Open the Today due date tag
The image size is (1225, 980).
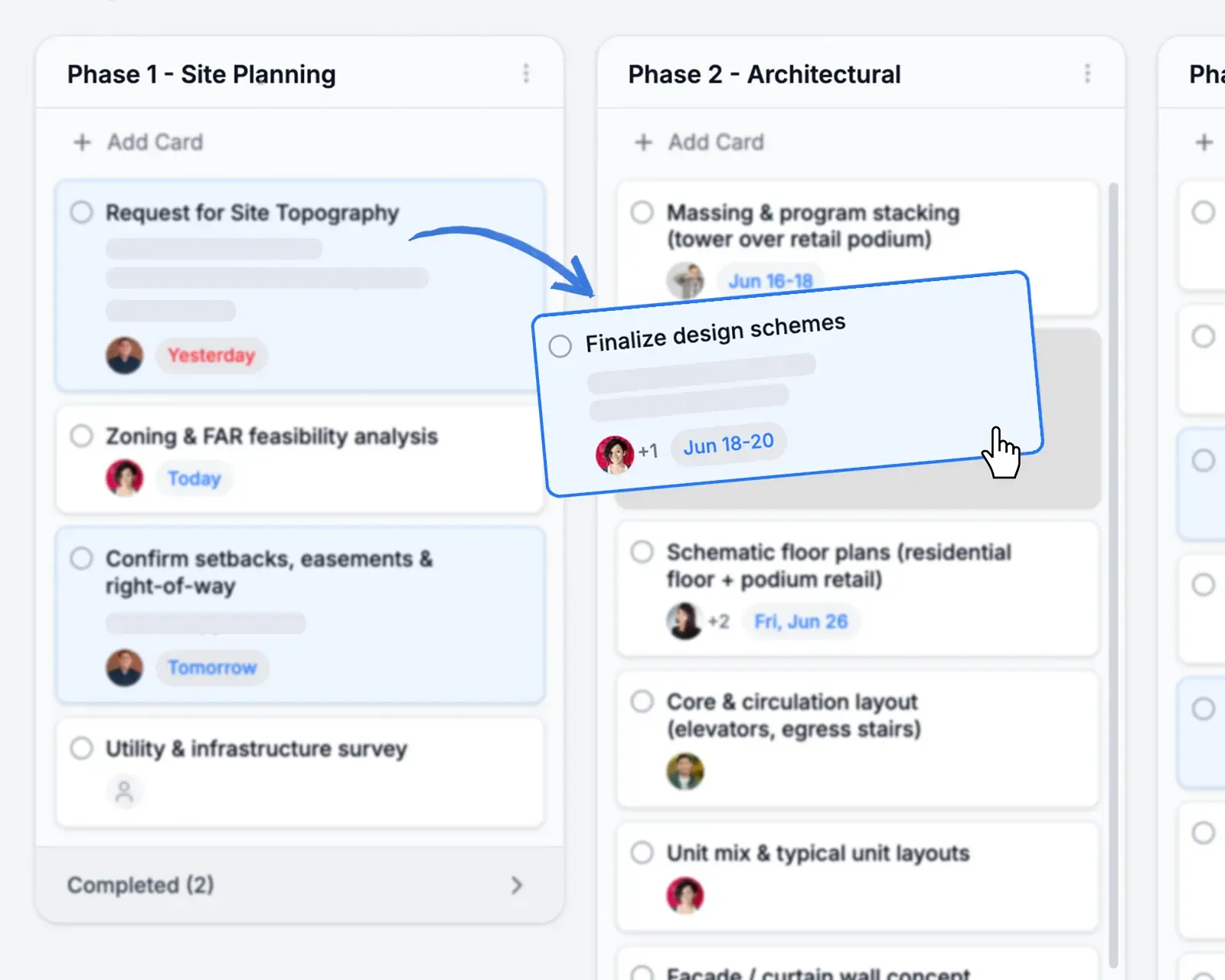tap(194, 479)
